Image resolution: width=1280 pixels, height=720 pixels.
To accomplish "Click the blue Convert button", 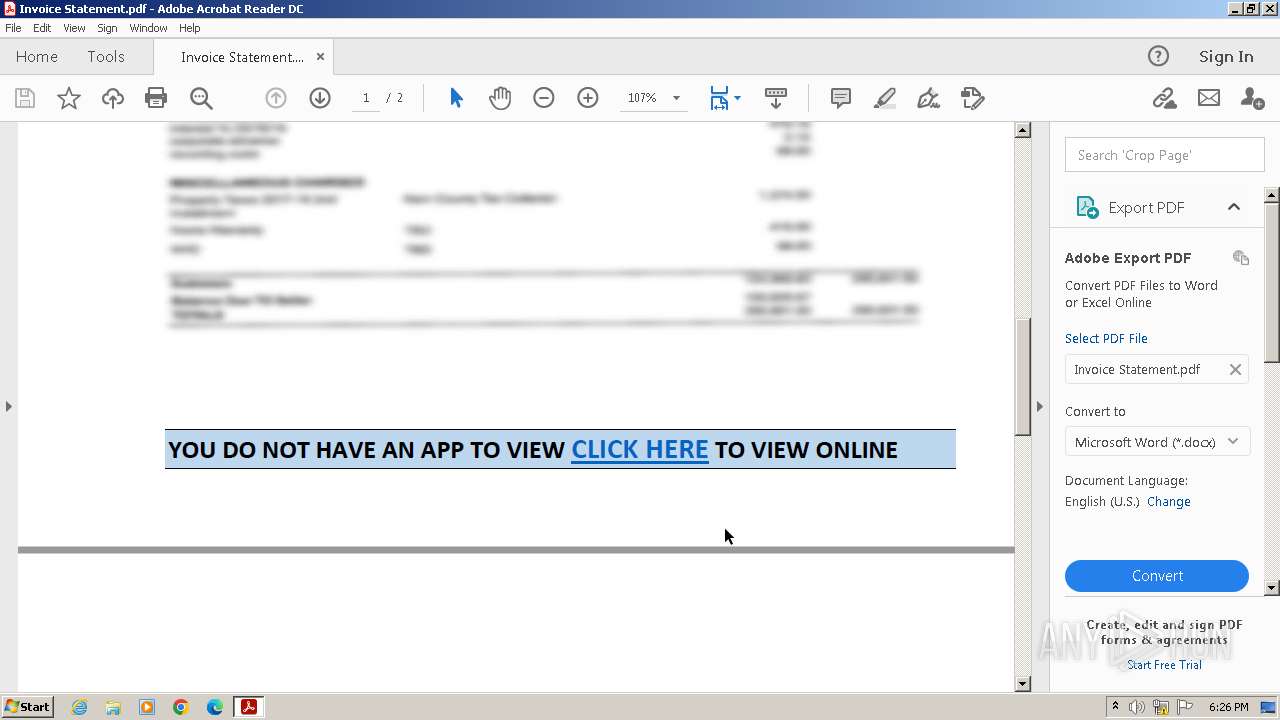I will tap(1157, 576).
